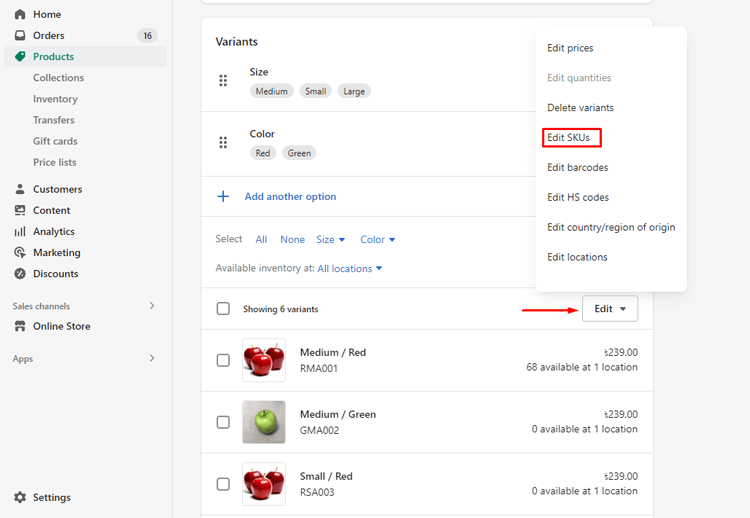Check the Medium / Green variant checkbox
This screenshot has height=518, width=750.
click(223, 422)
